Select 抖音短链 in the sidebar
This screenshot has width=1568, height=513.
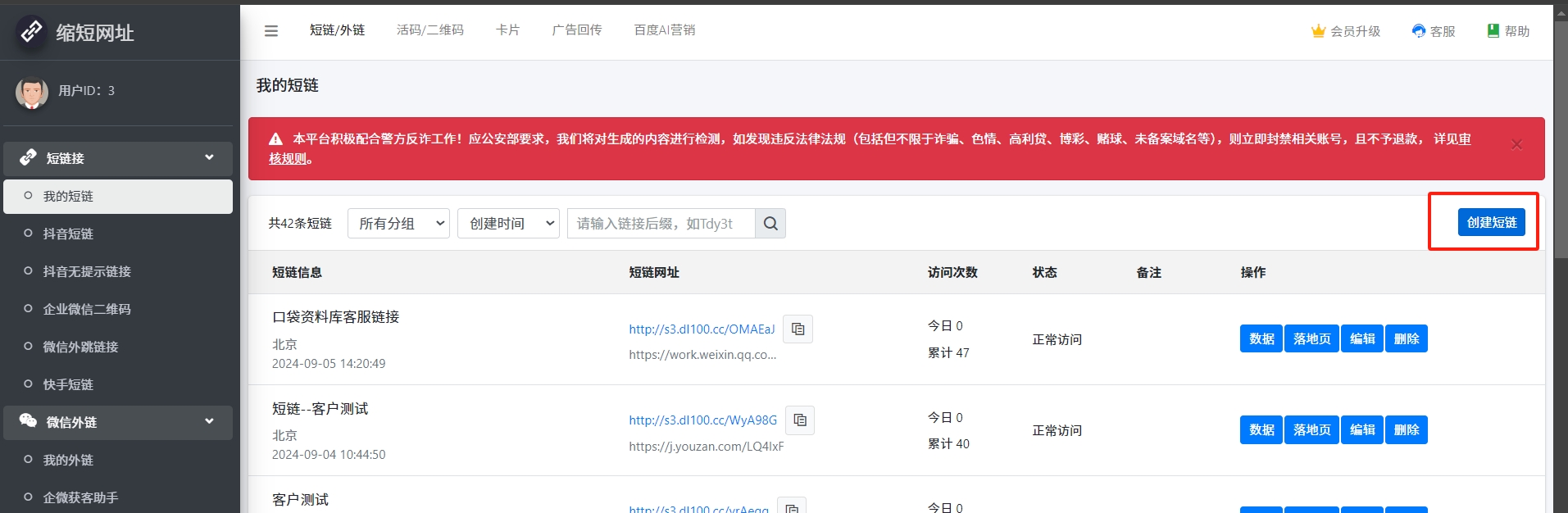[x=69, y=234]
